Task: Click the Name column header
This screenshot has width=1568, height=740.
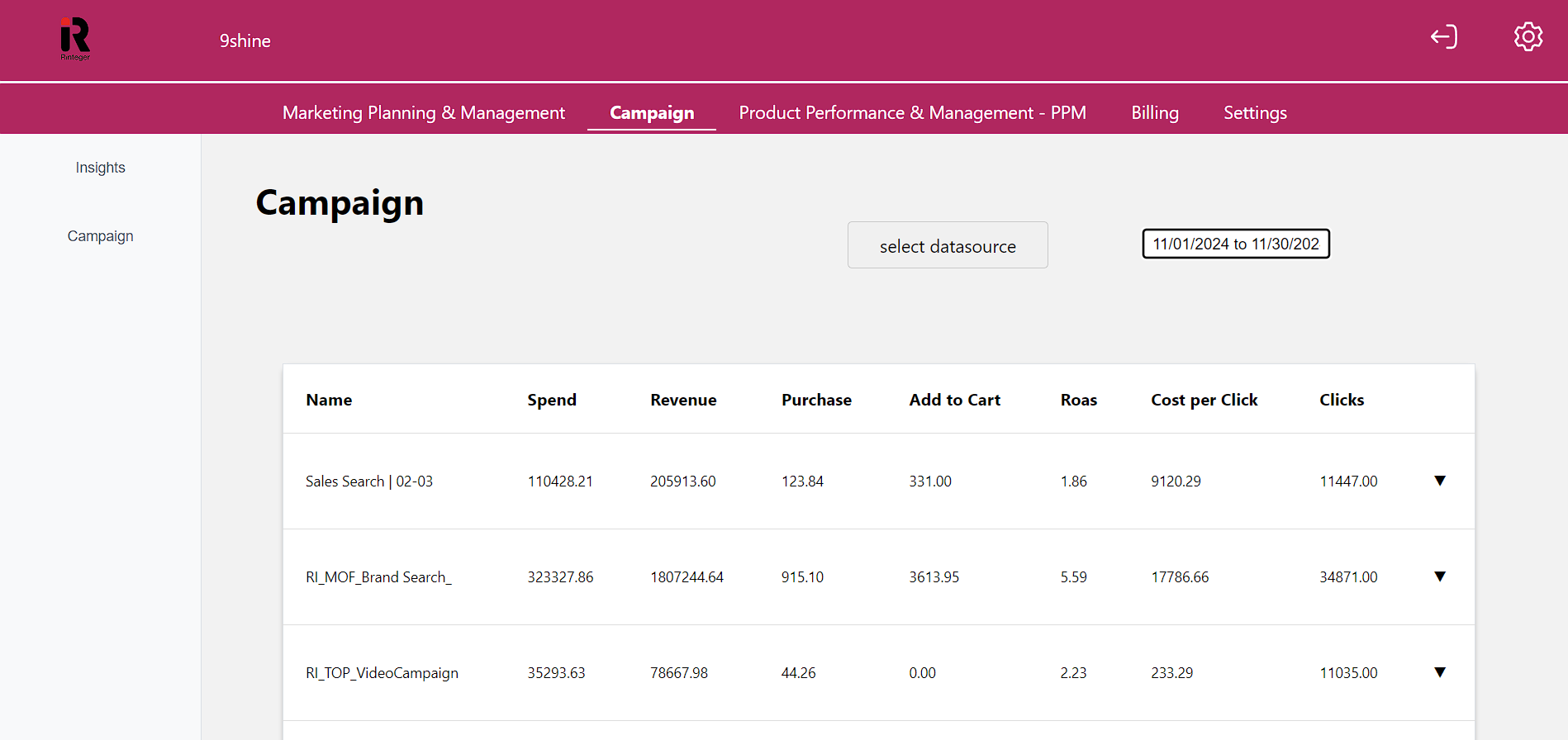Action: (x=329, y=400)
